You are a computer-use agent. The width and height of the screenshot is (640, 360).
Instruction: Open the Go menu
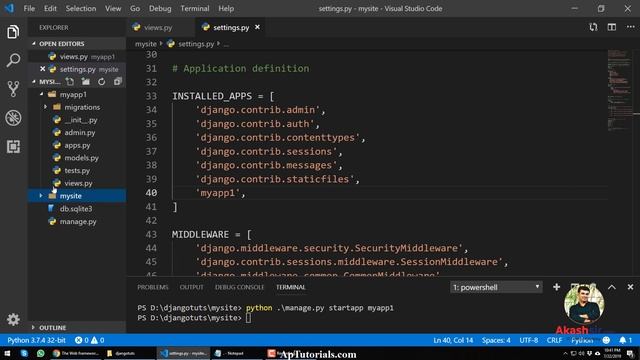click(135, 8)
